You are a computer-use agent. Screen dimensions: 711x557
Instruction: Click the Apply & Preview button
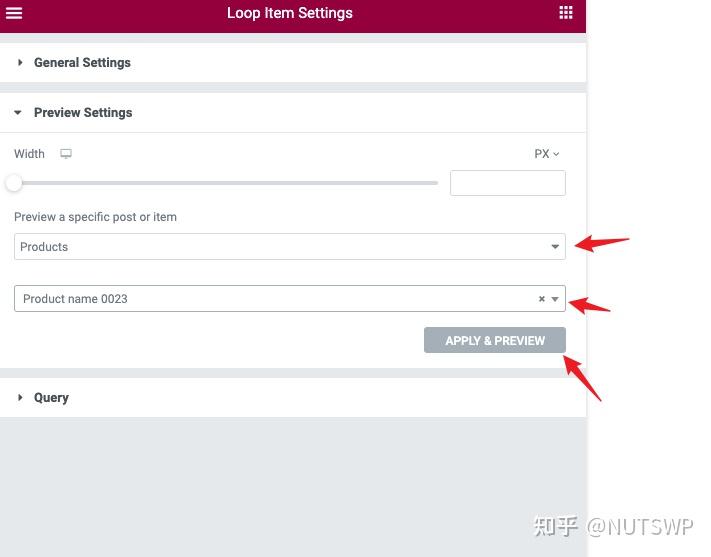(x=495, y=340)
